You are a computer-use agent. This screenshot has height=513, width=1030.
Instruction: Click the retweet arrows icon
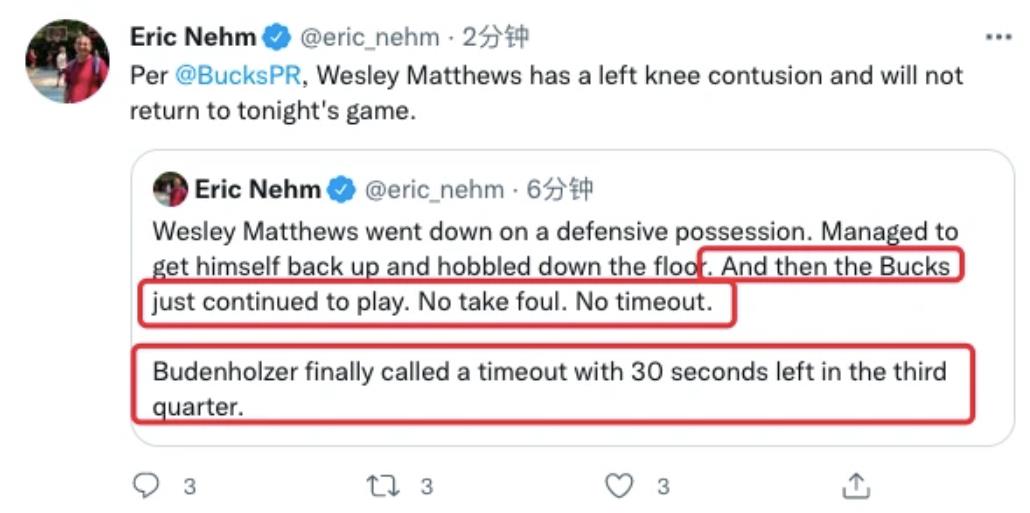(x=384, y=486)
